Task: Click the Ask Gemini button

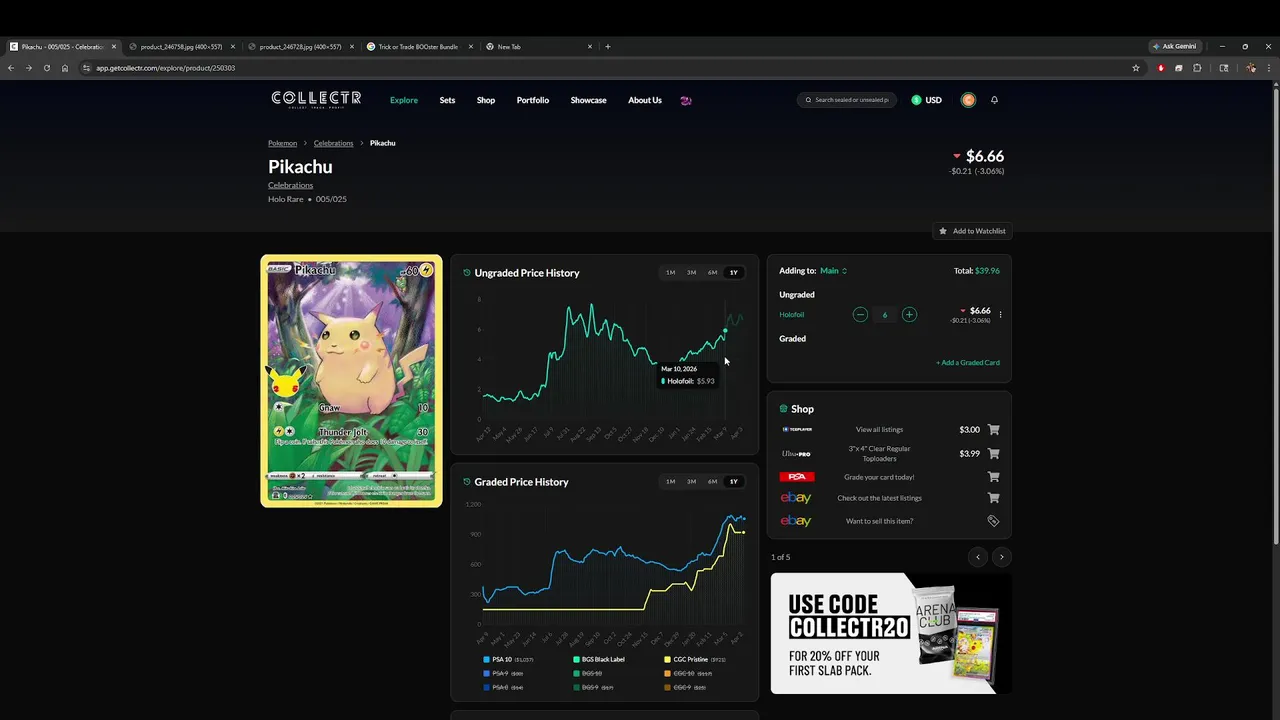Action: click(x=1175, y=46)
